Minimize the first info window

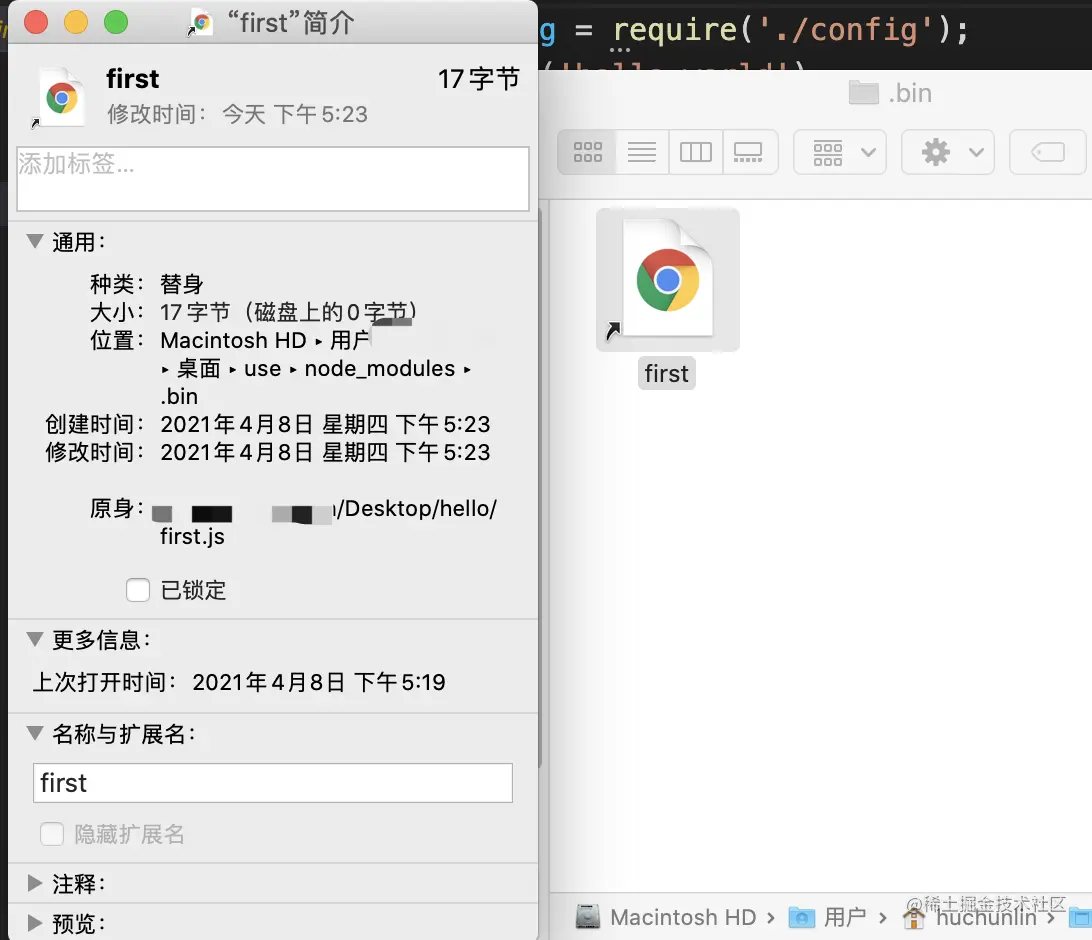point(76,22)
